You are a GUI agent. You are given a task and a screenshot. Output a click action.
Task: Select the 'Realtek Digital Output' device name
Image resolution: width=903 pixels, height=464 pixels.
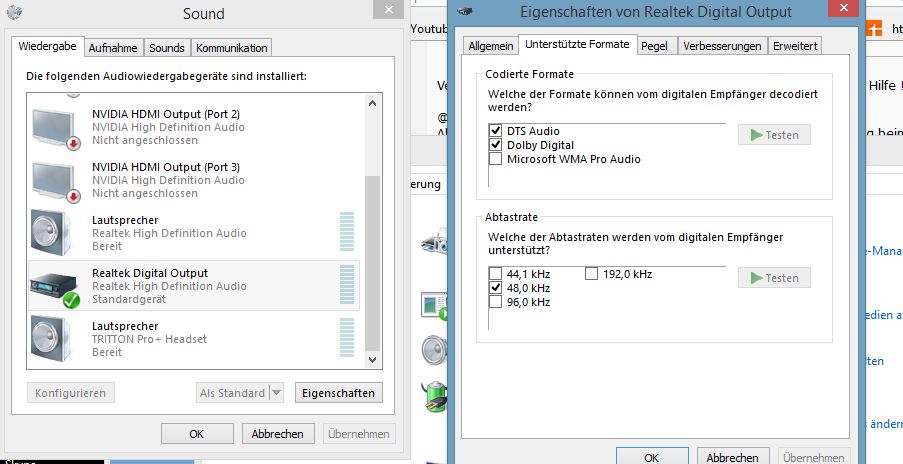[x=150, y=273]
